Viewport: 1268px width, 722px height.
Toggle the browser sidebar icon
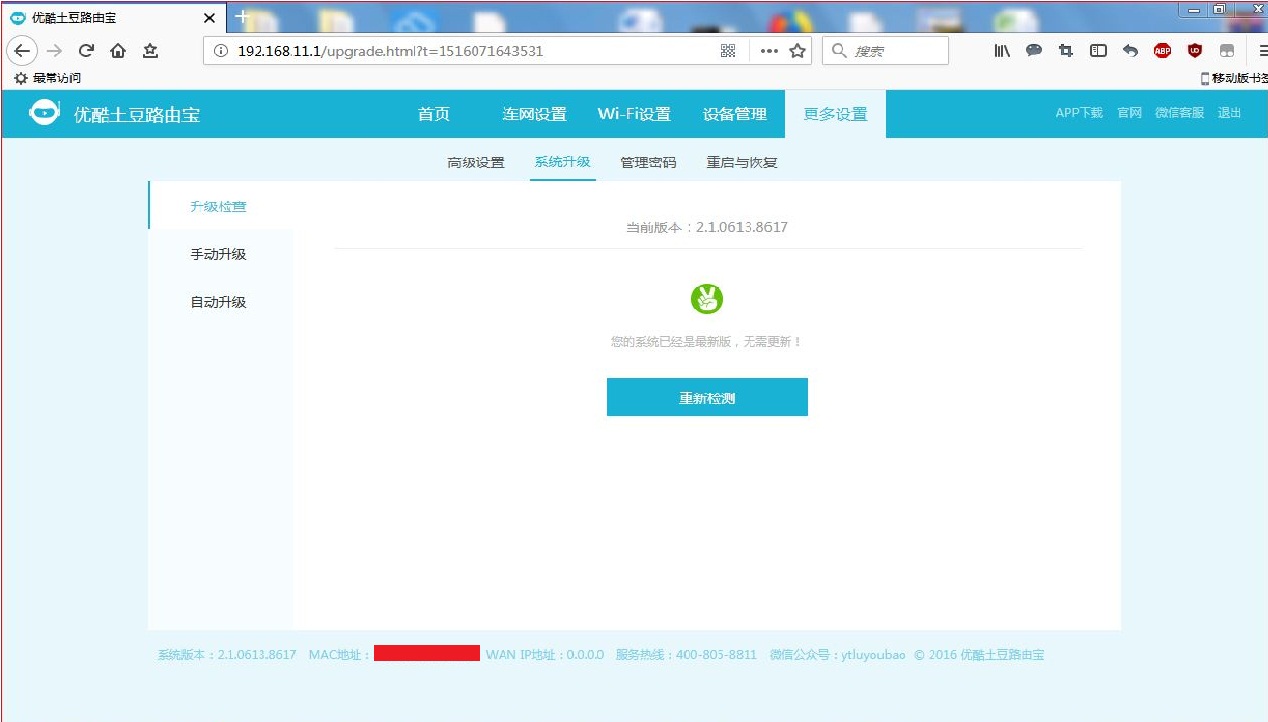(x=1098, y=51)
